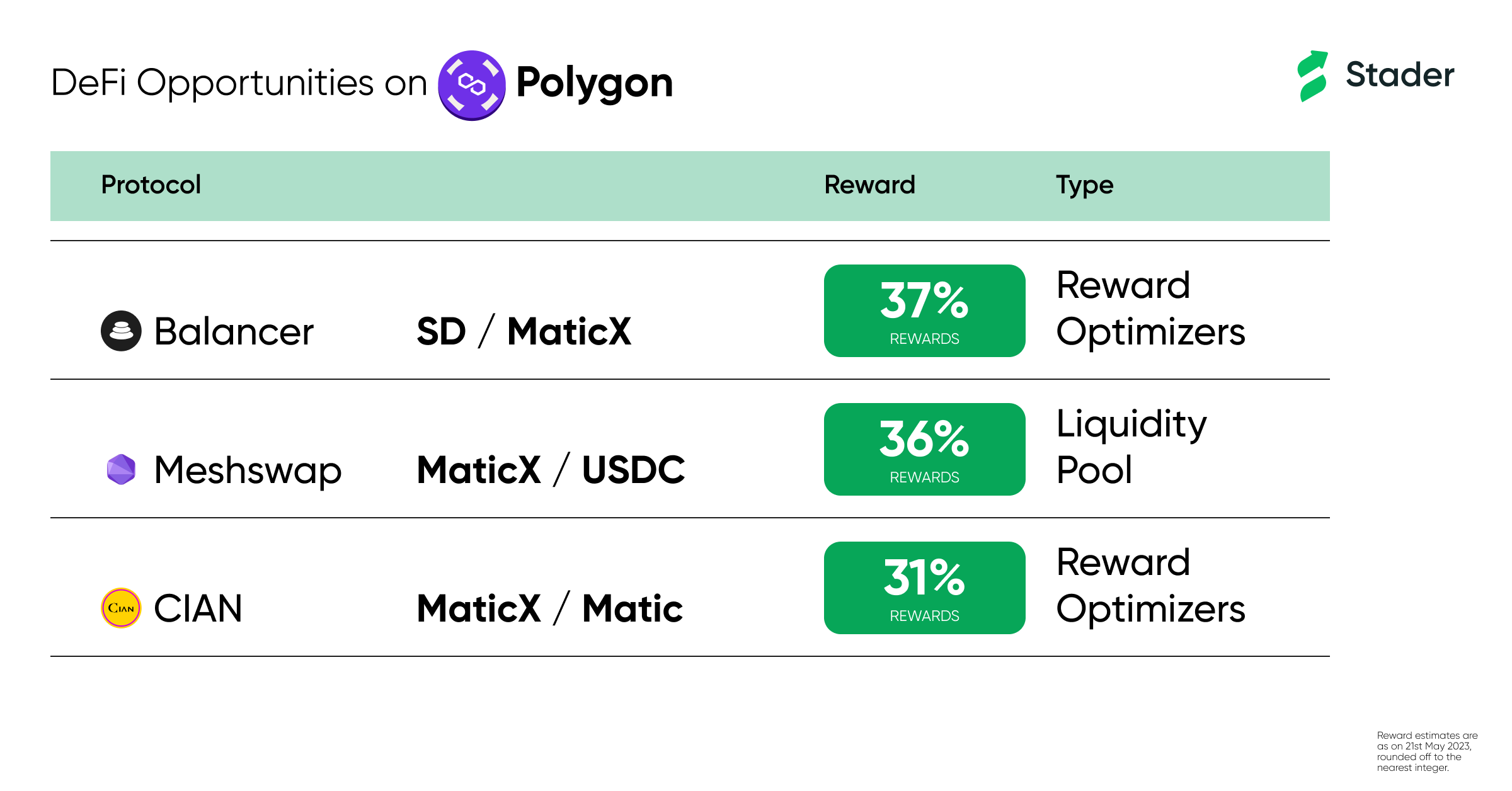Screen dimensions: 1512x791
Task: Select the CIAN protocol name
Action: coord(198,608)
